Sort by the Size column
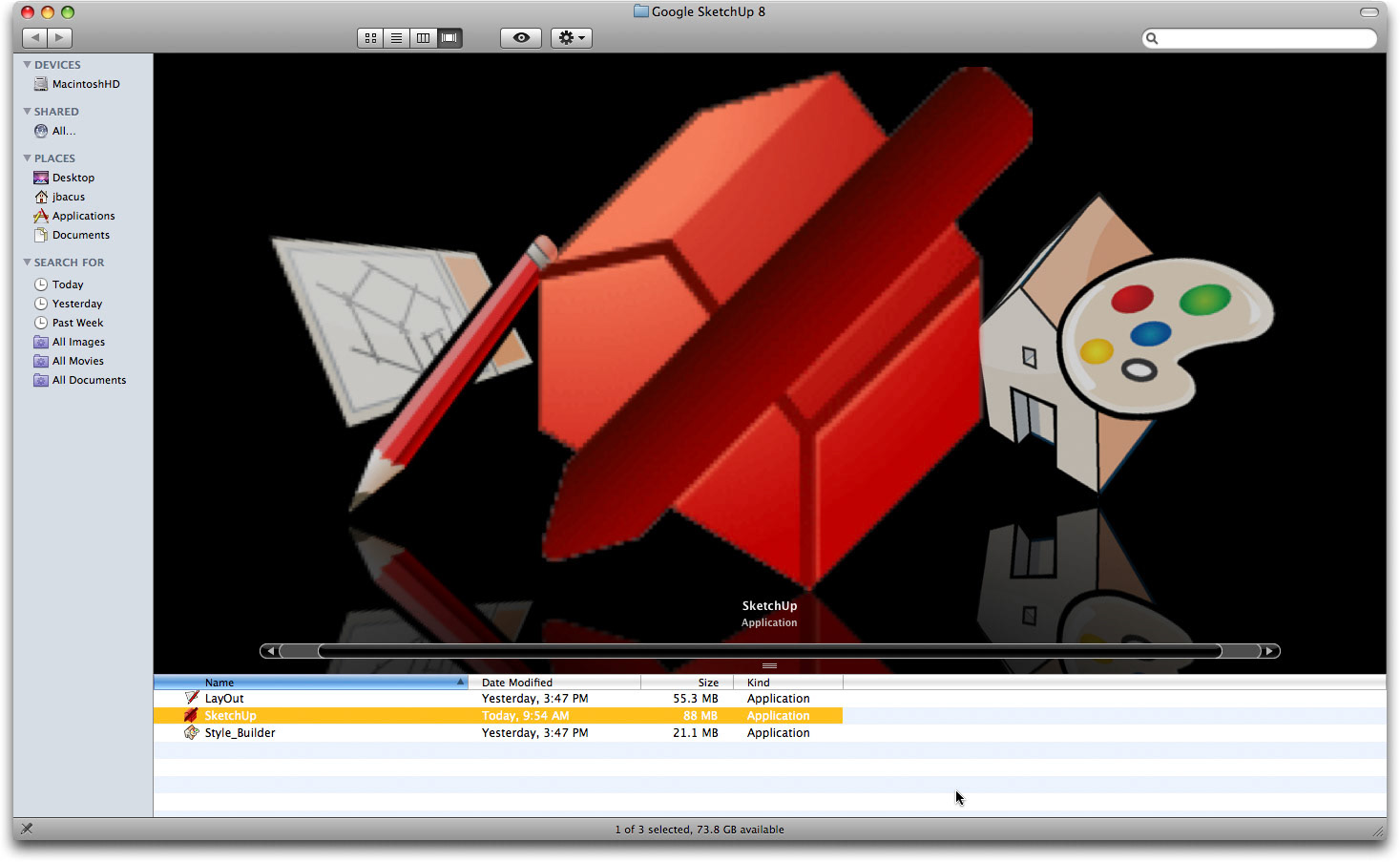Viewport: 1400px width, 862px height. pos(687,683)
